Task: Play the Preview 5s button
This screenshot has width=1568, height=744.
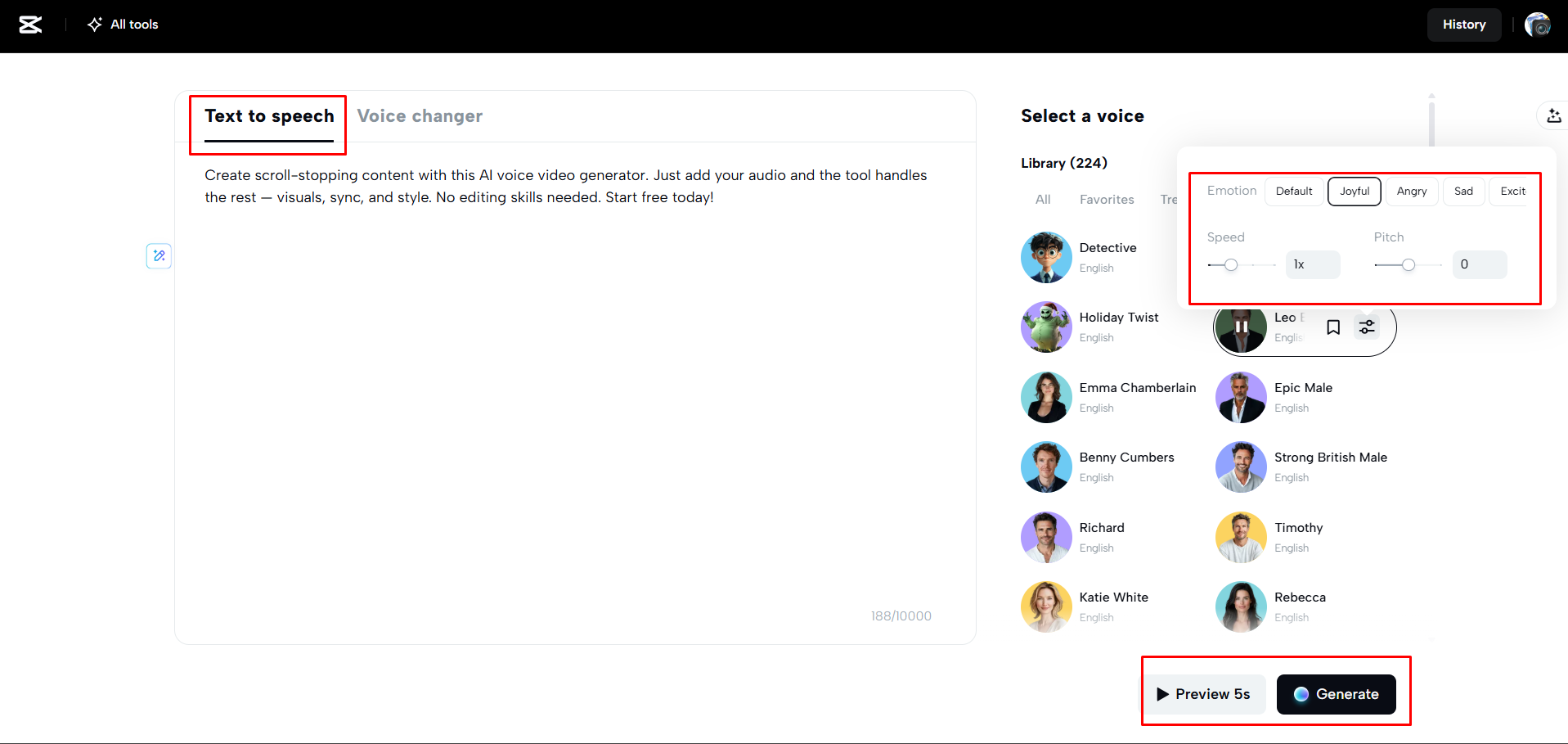Action: (x=1204, y=694)
